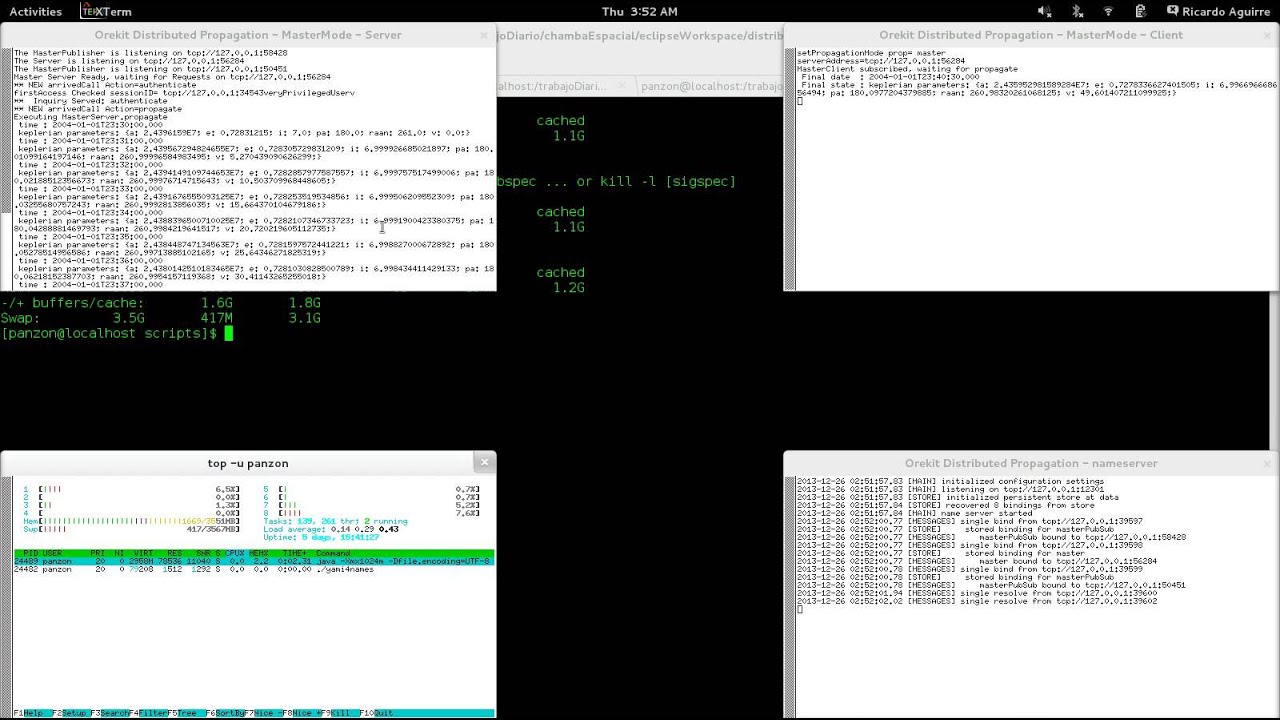Click the Swp usage bar in htop
Viewport: 1280px width, 720px height.
[x=131, y=529]
